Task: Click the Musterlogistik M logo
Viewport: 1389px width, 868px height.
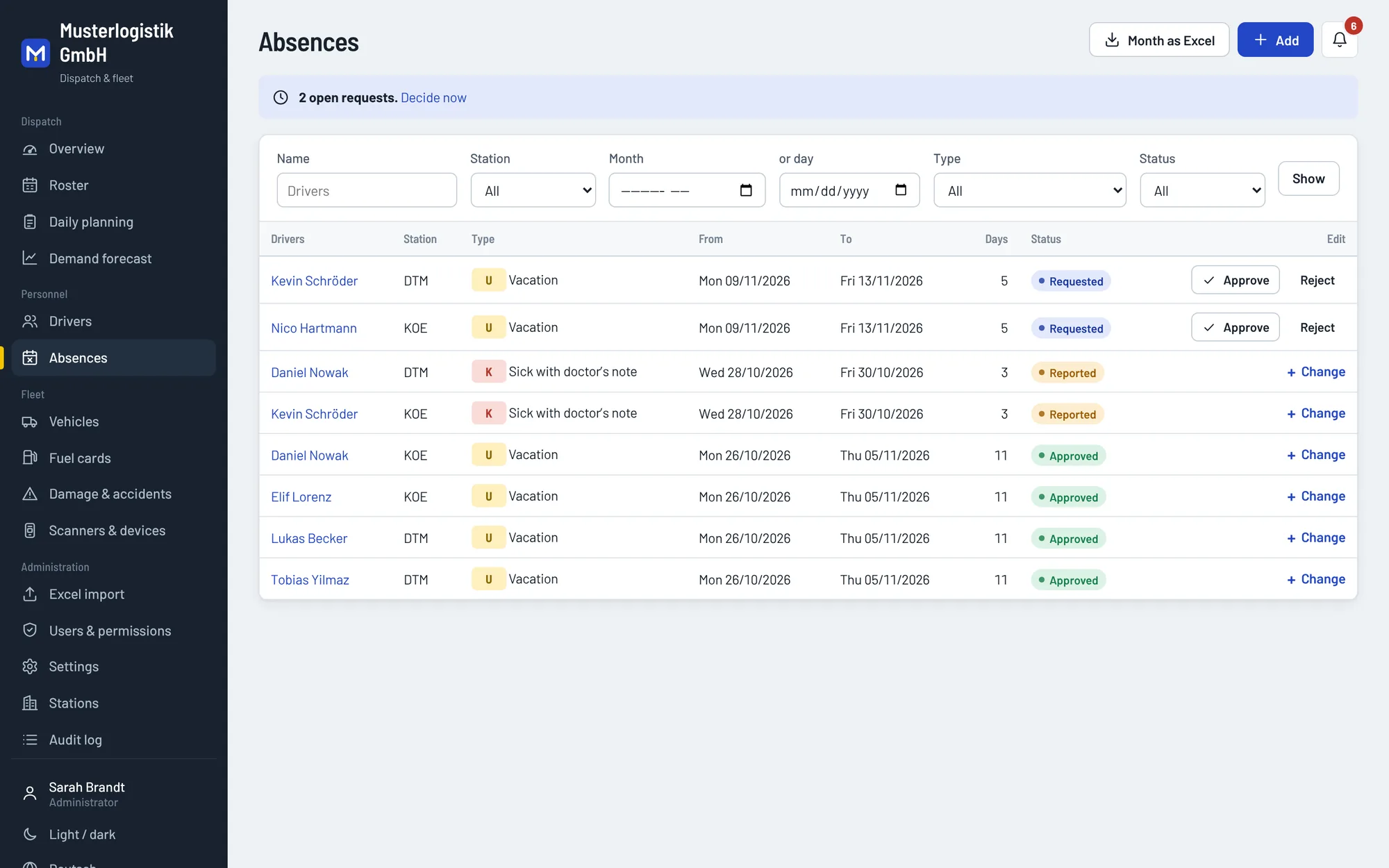Action: click(35, 53)
